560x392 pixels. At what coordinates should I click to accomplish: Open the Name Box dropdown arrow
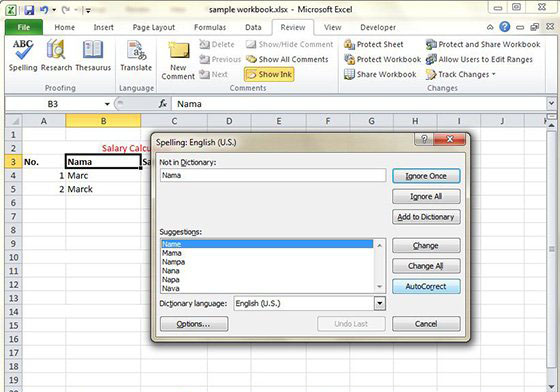tap(107, 104)
